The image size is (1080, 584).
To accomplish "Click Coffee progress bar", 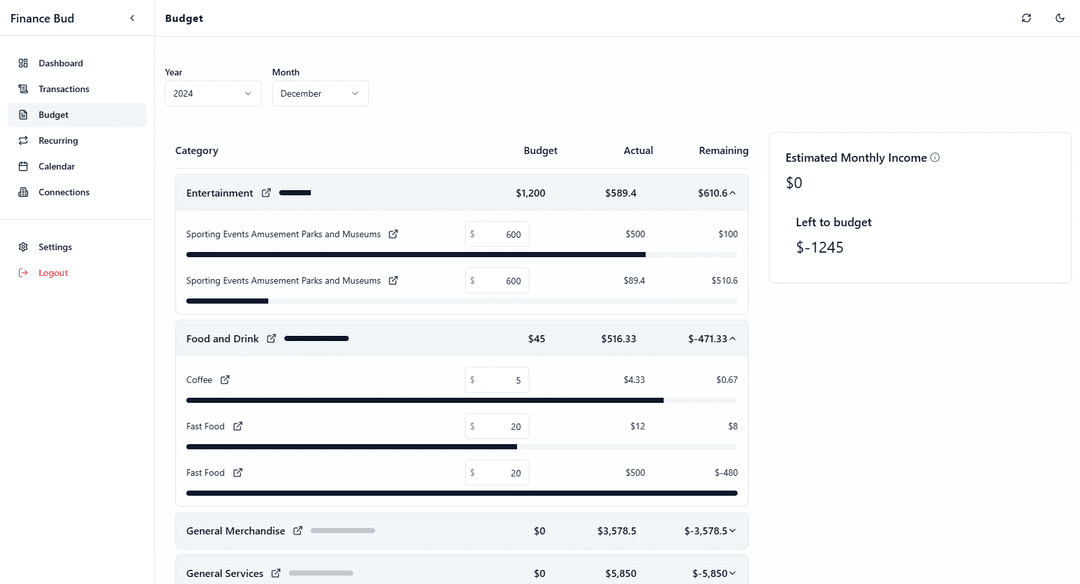I will pyautogui.click(x=461, y=400).
